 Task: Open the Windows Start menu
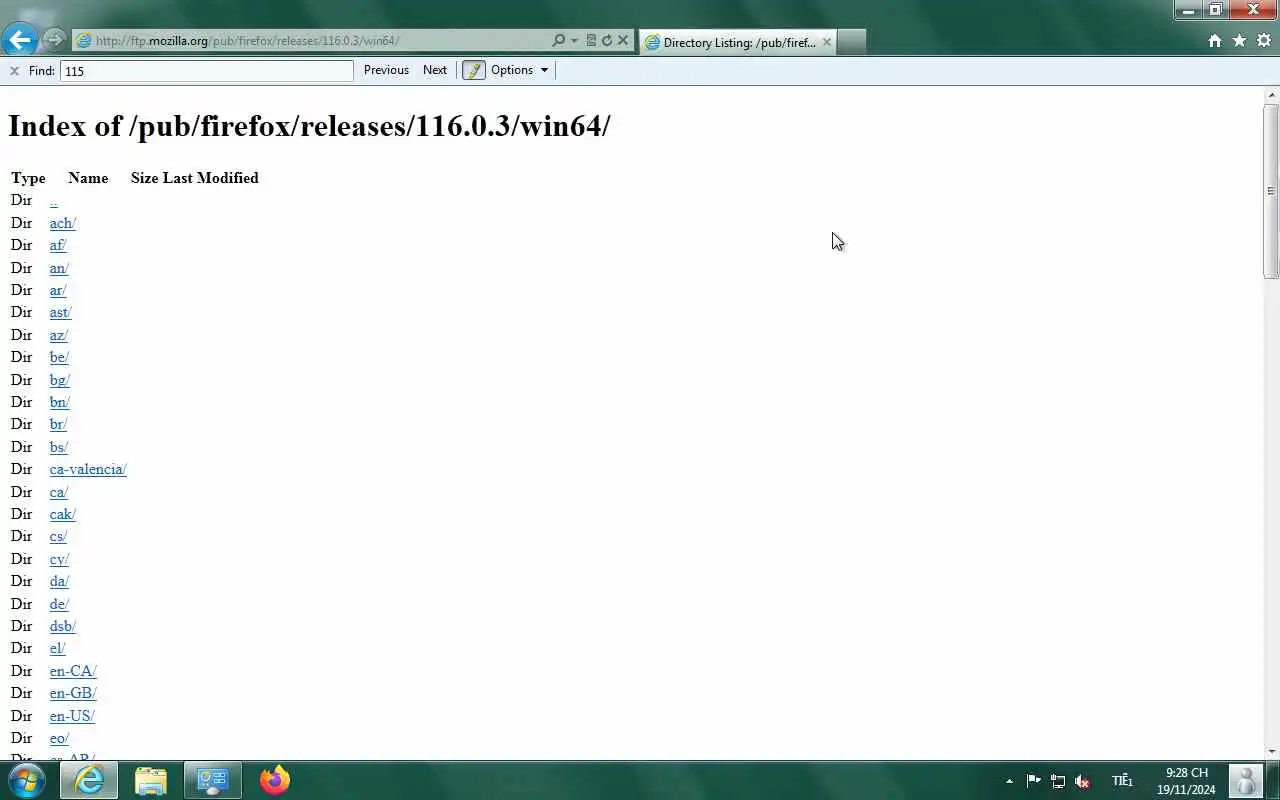pyautogui.click(x=26, y=780)
